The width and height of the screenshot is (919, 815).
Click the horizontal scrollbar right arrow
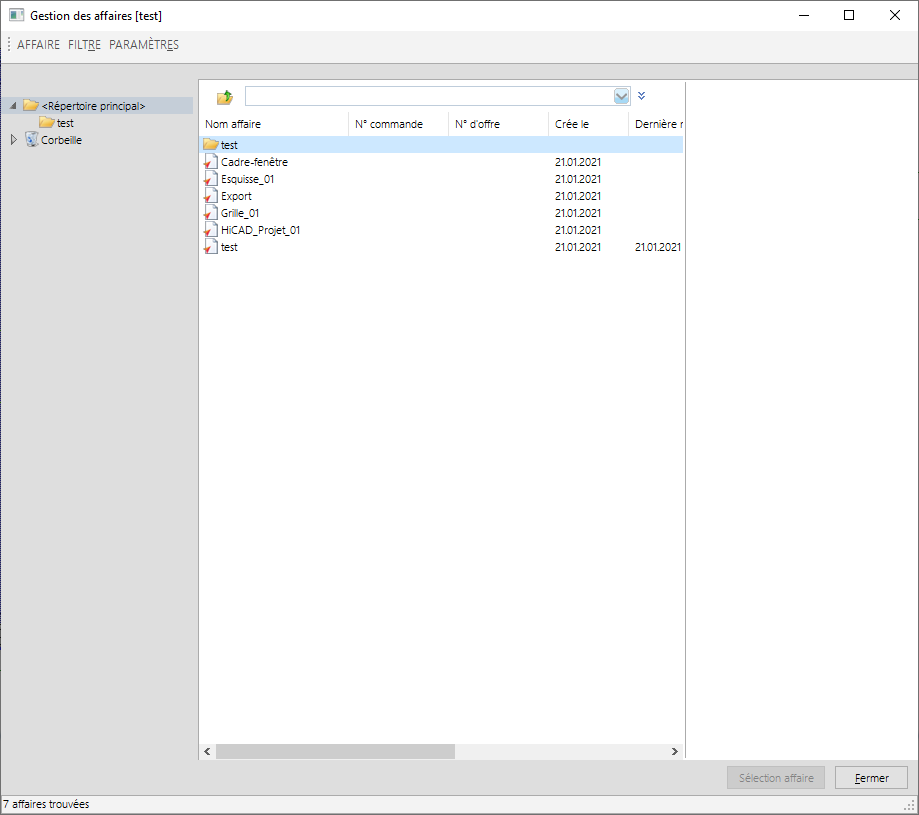pos(676,751)
